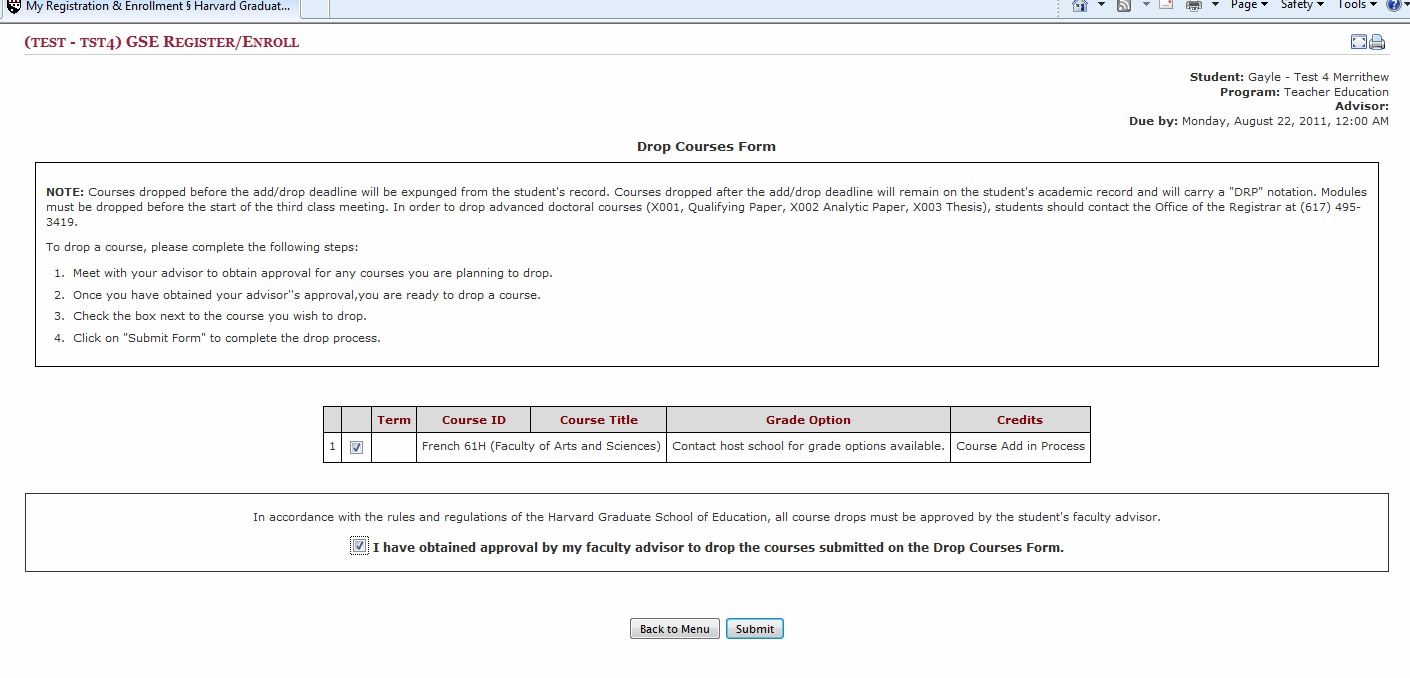
Task: Click the 'Meet with your advisor' step
Action: pyautogui.click(x=312, y=273)
